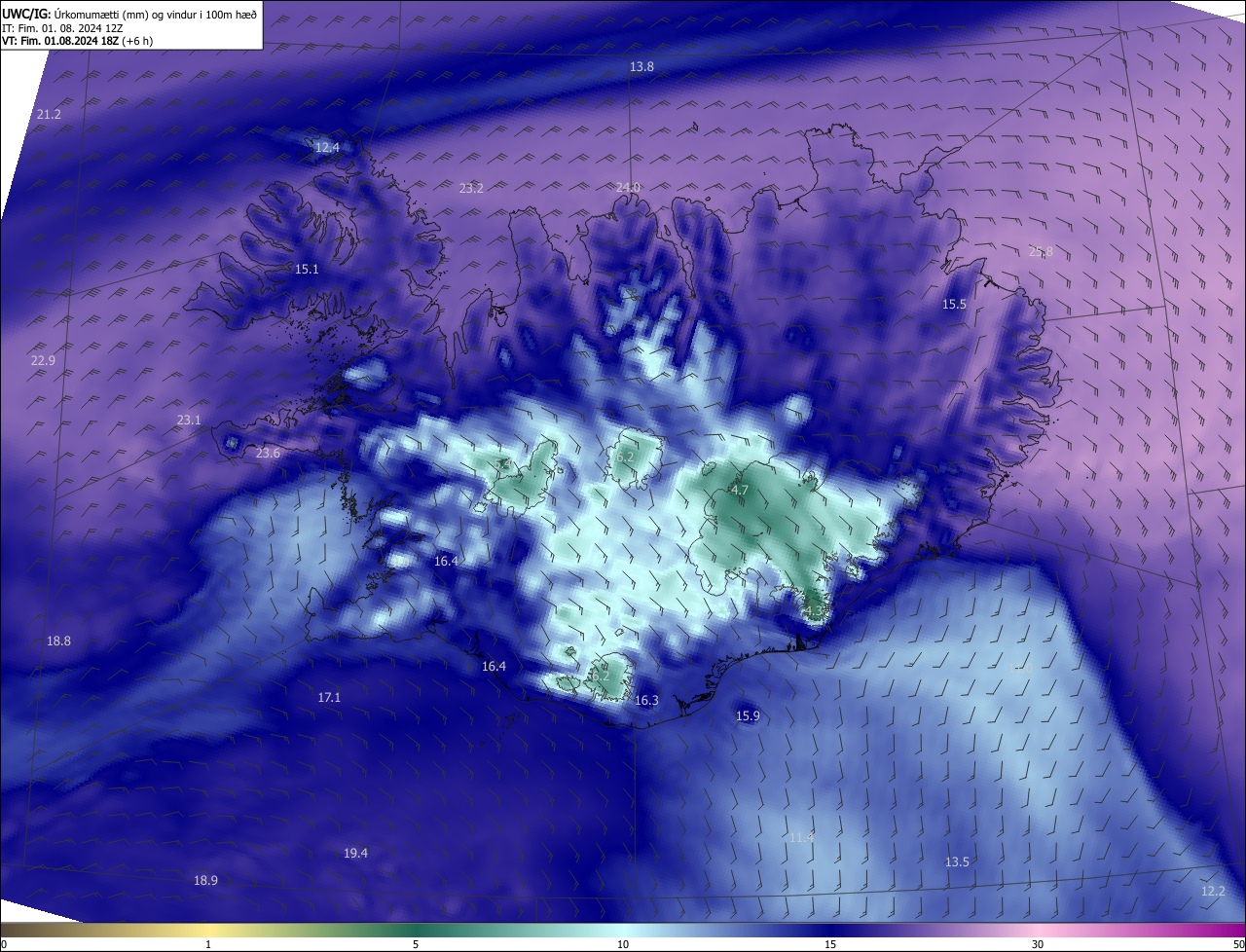Click the 0 tick on the color scale
The width and height of the screenshot is (1246, 952).
4,944
